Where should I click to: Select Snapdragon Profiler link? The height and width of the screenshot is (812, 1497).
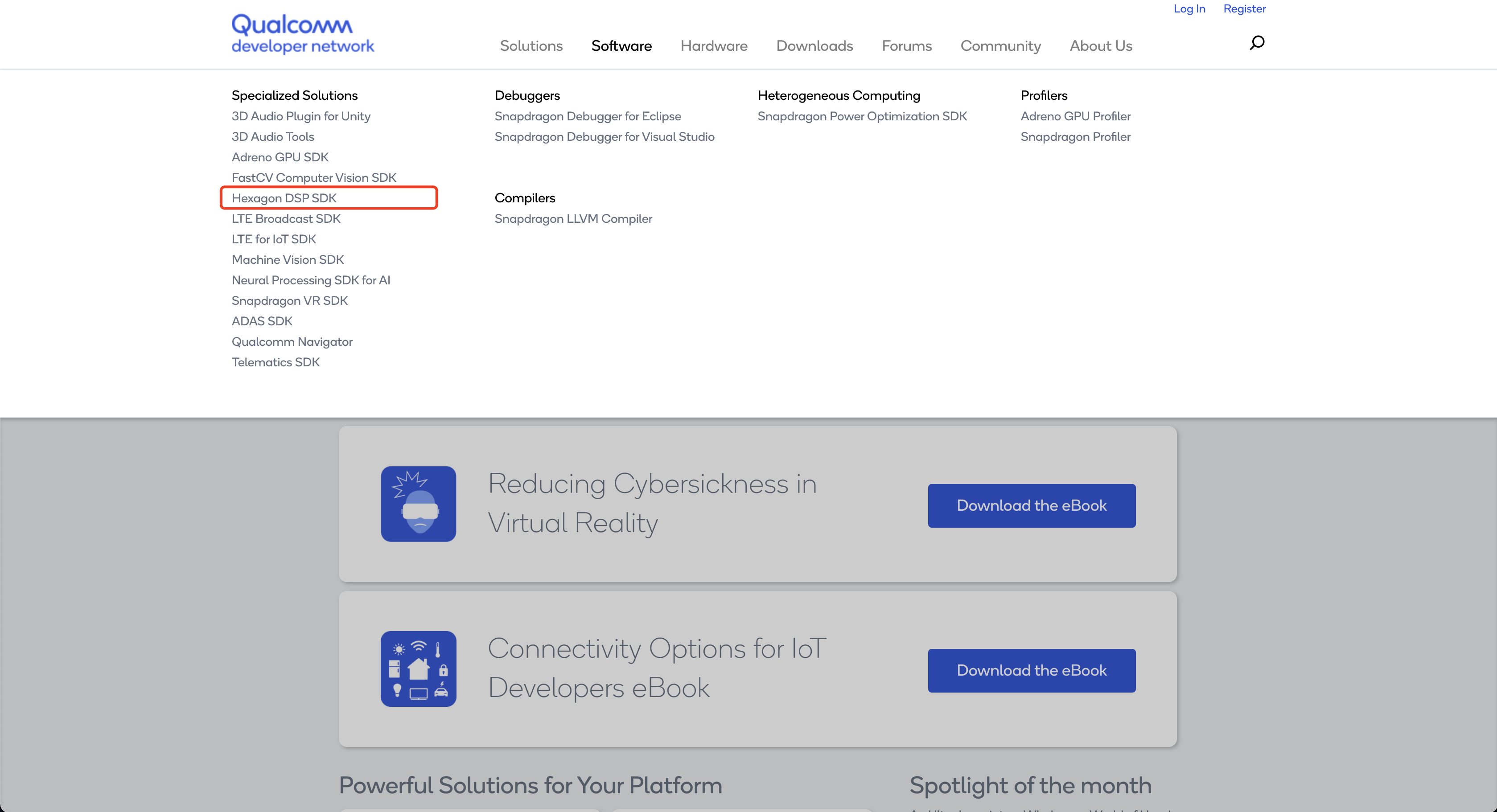(1075, 137)
